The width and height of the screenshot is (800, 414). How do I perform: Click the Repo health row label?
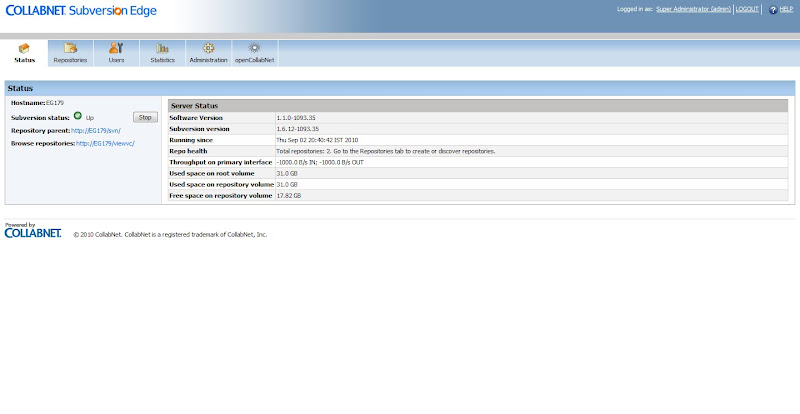click(188, 152)
